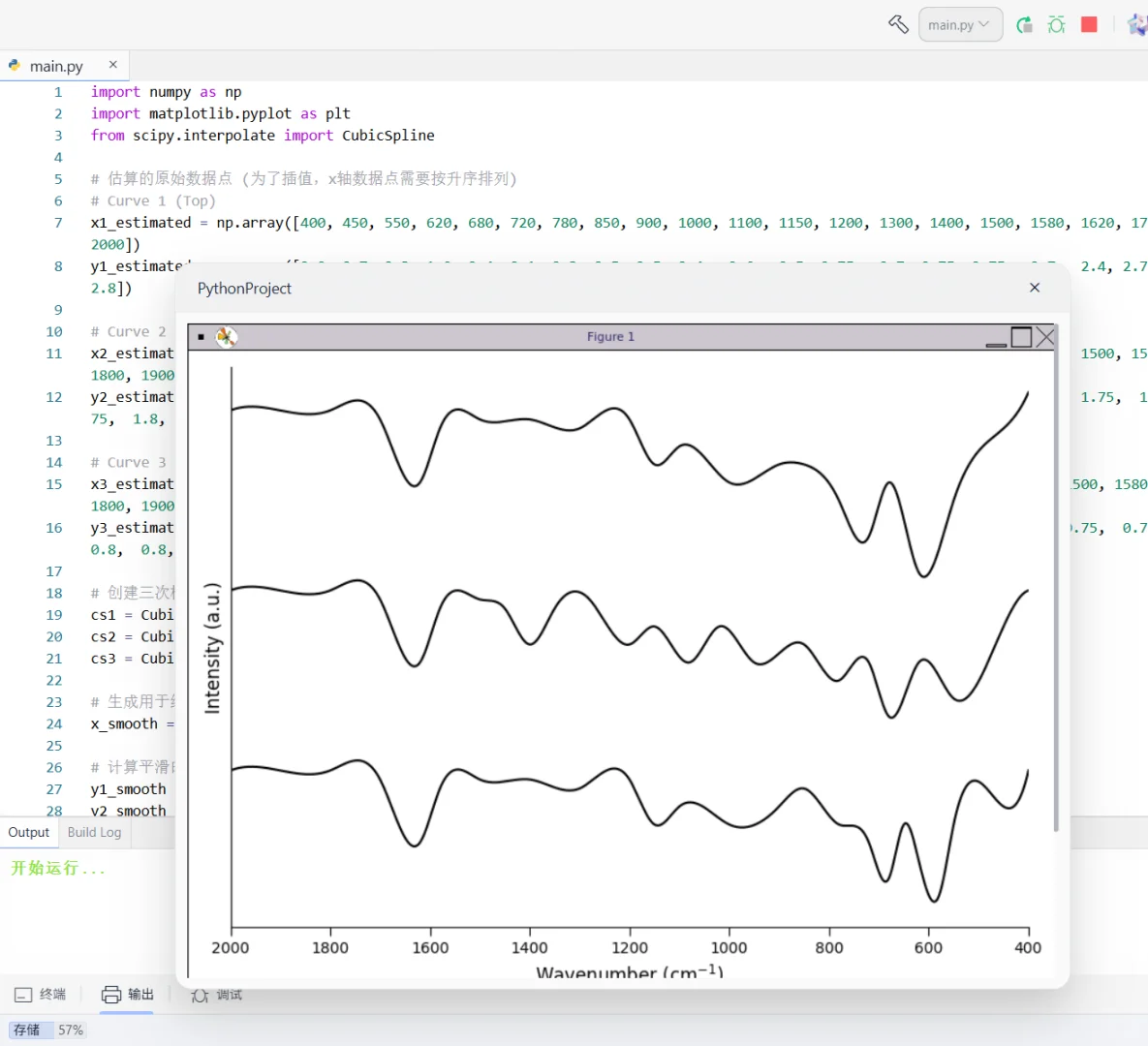Open the 调试 debug panel
This screenshot has height=1046, width=1148.
click(x=217, y=995)
